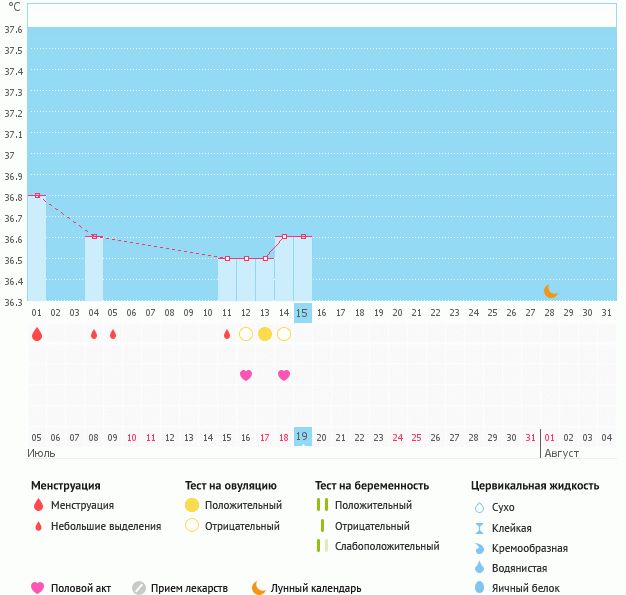Click calendar date 01 of Август

(550, 437)
